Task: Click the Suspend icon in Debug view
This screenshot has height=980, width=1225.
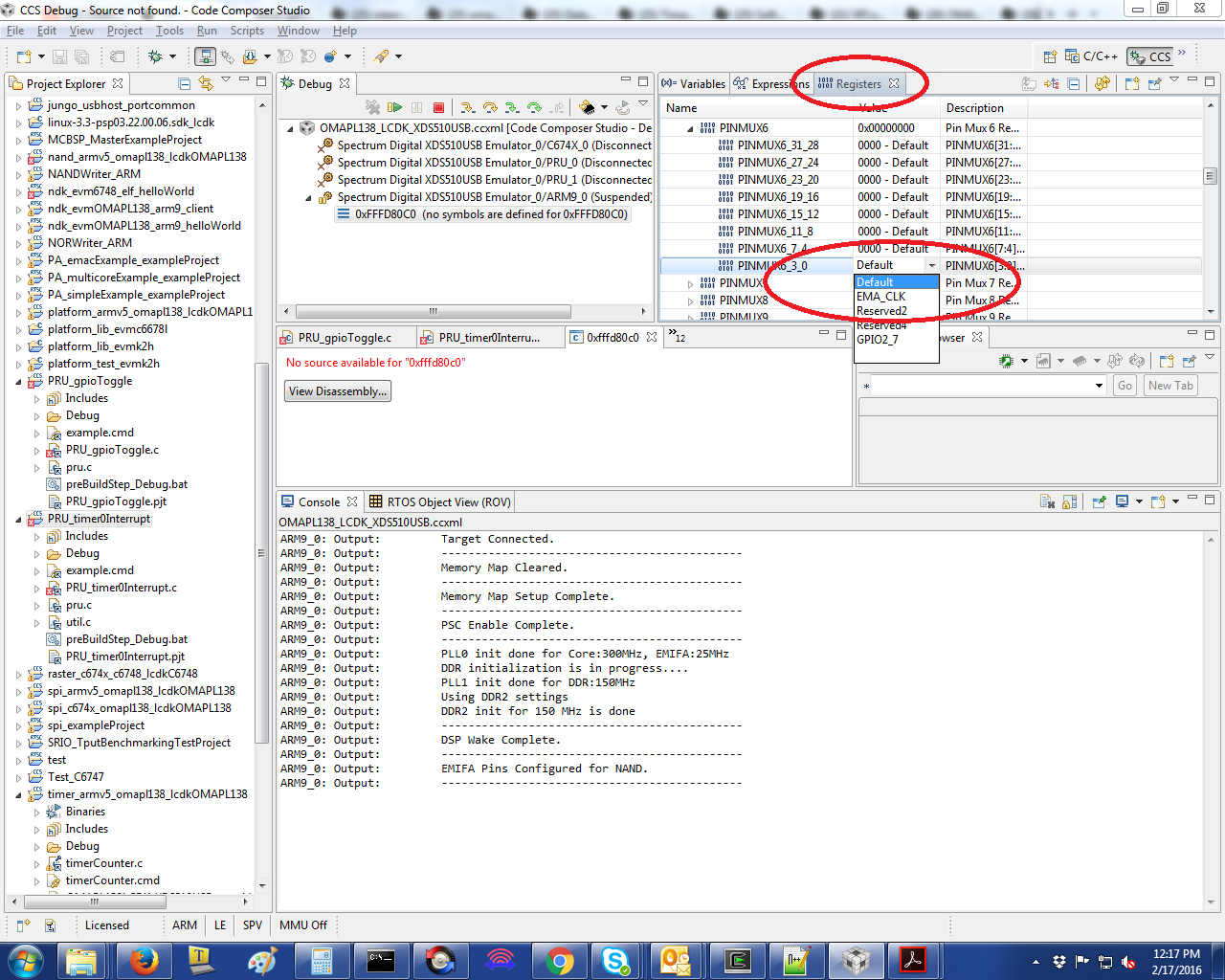Action: point(417,107)
